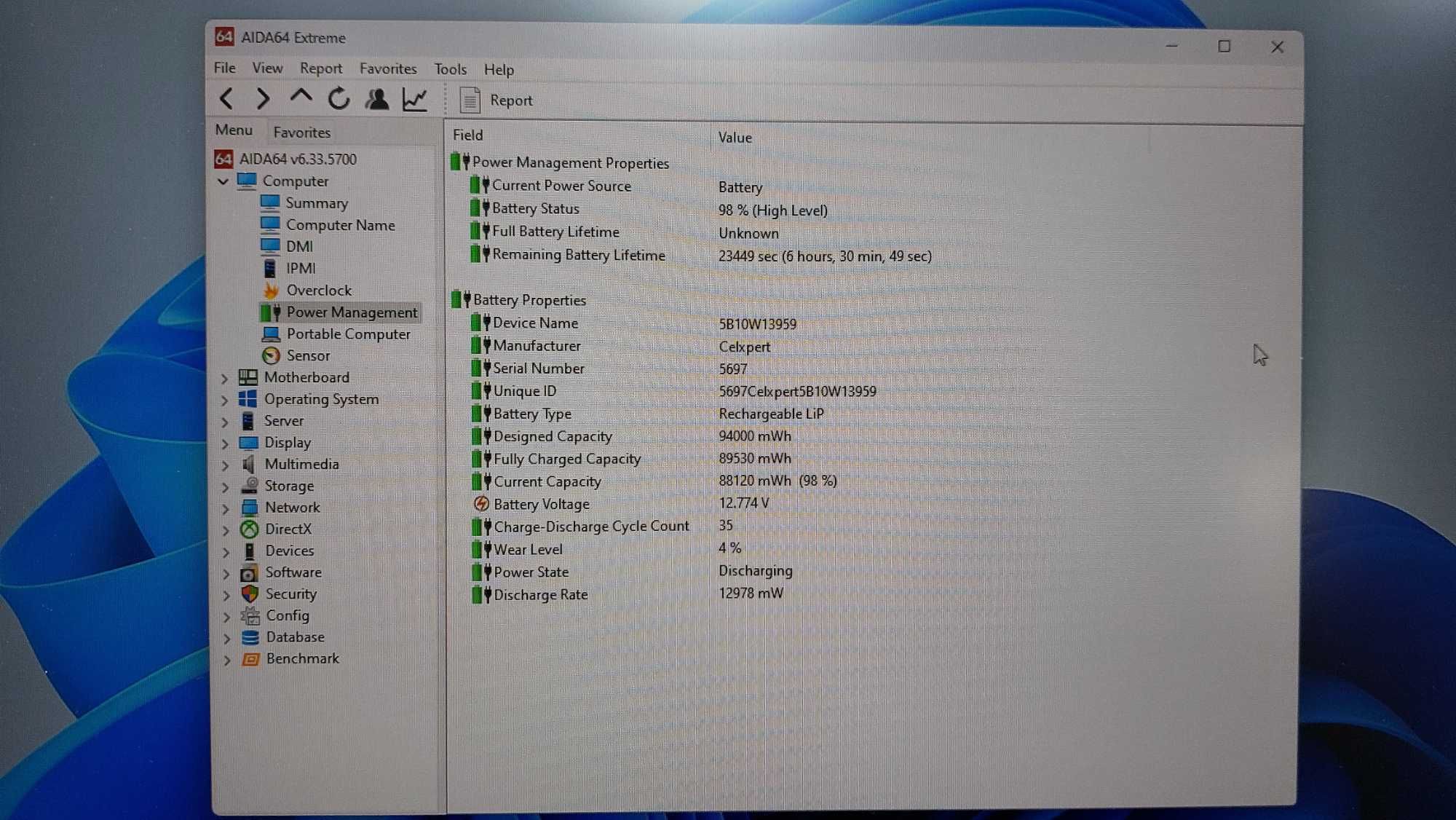
Task: Switch to the Favorites tab in the sidebar
Action: (x=302, y=133)
